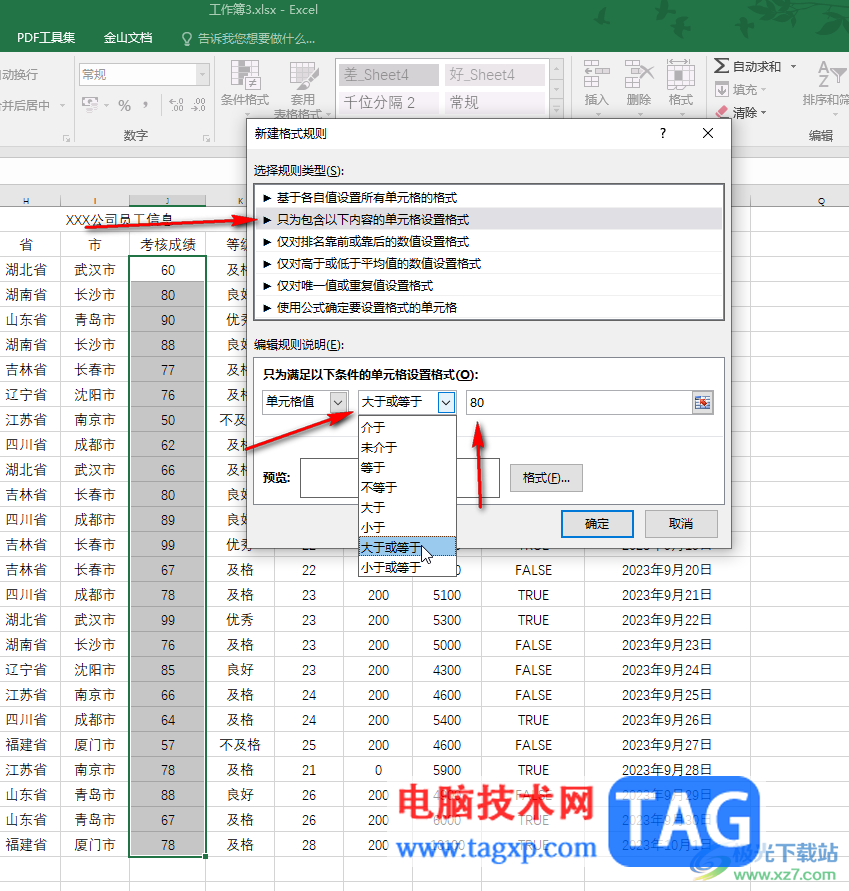Viewport: 849px width, 891px height.
Task: Expand the cell styles gallery more arrow
Action: click(x=557, y=107)
